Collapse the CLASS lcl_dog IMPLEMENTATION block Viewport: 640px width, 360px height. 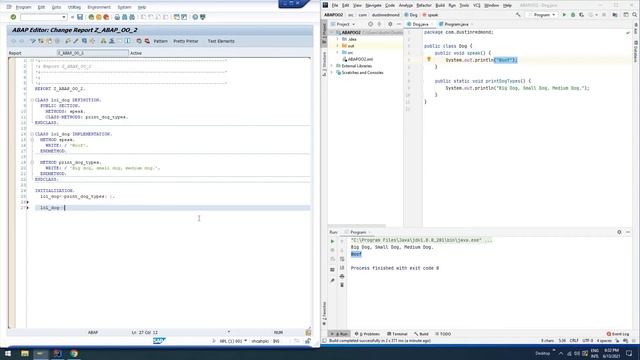(x=32, y=134)
